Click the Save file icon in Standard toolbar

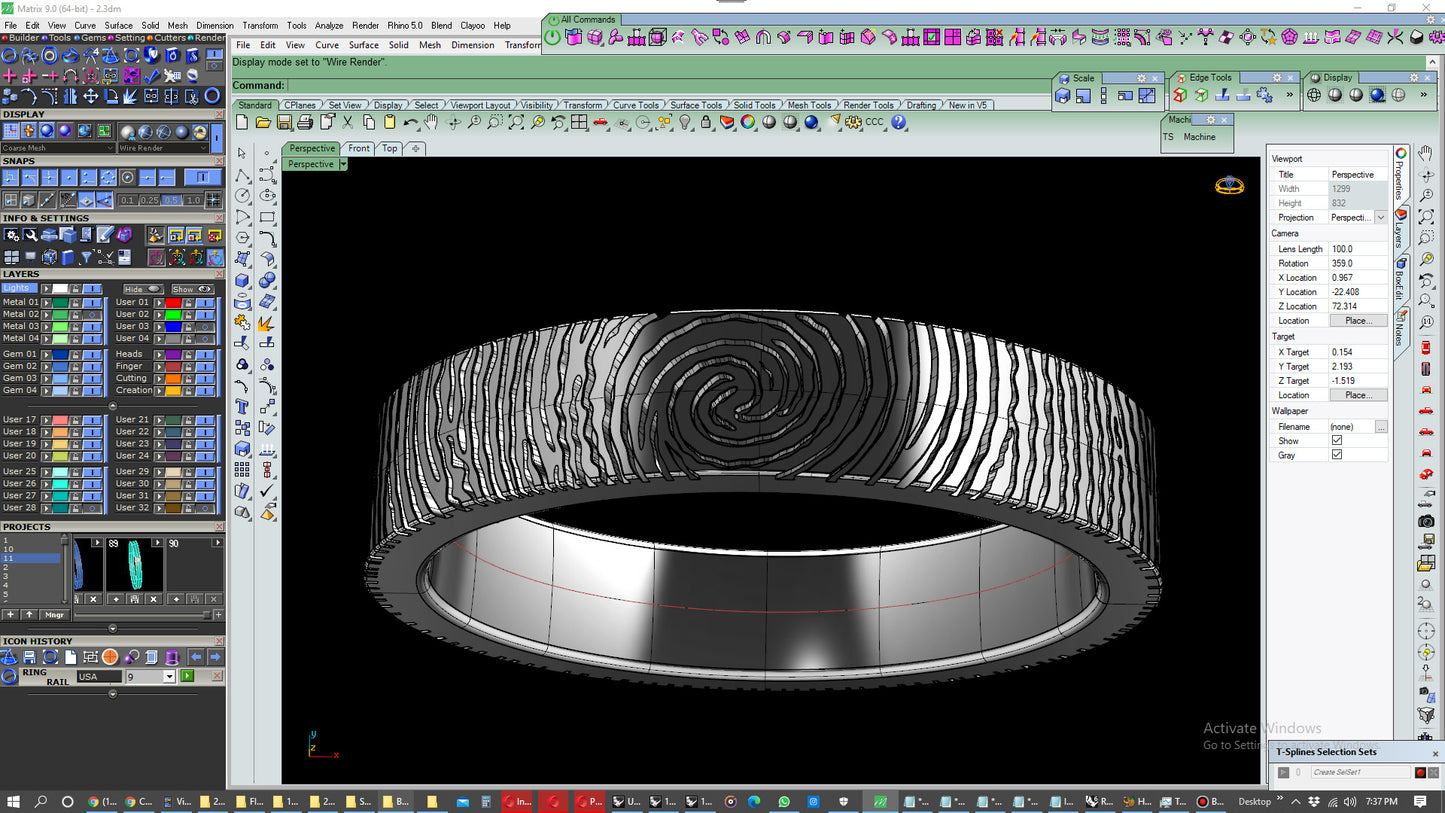tap(284, 122)
